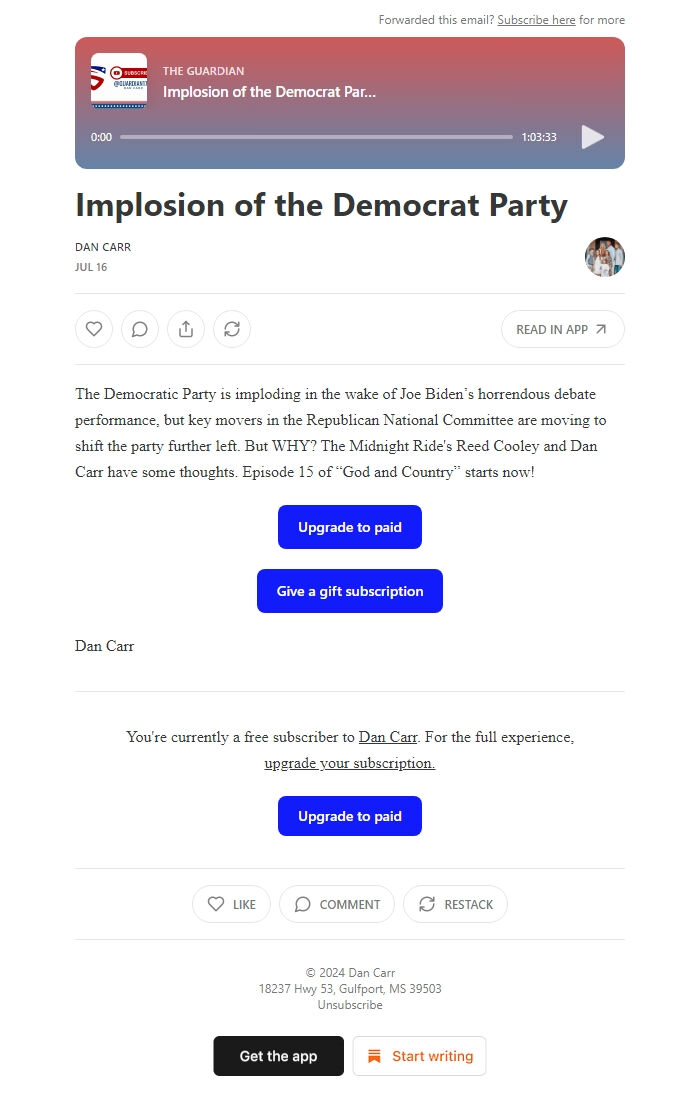This screenshot has height=1109, width=700.
Task: Share the post using the share icon
Action: pyautogui.click(x=186, y=328)
